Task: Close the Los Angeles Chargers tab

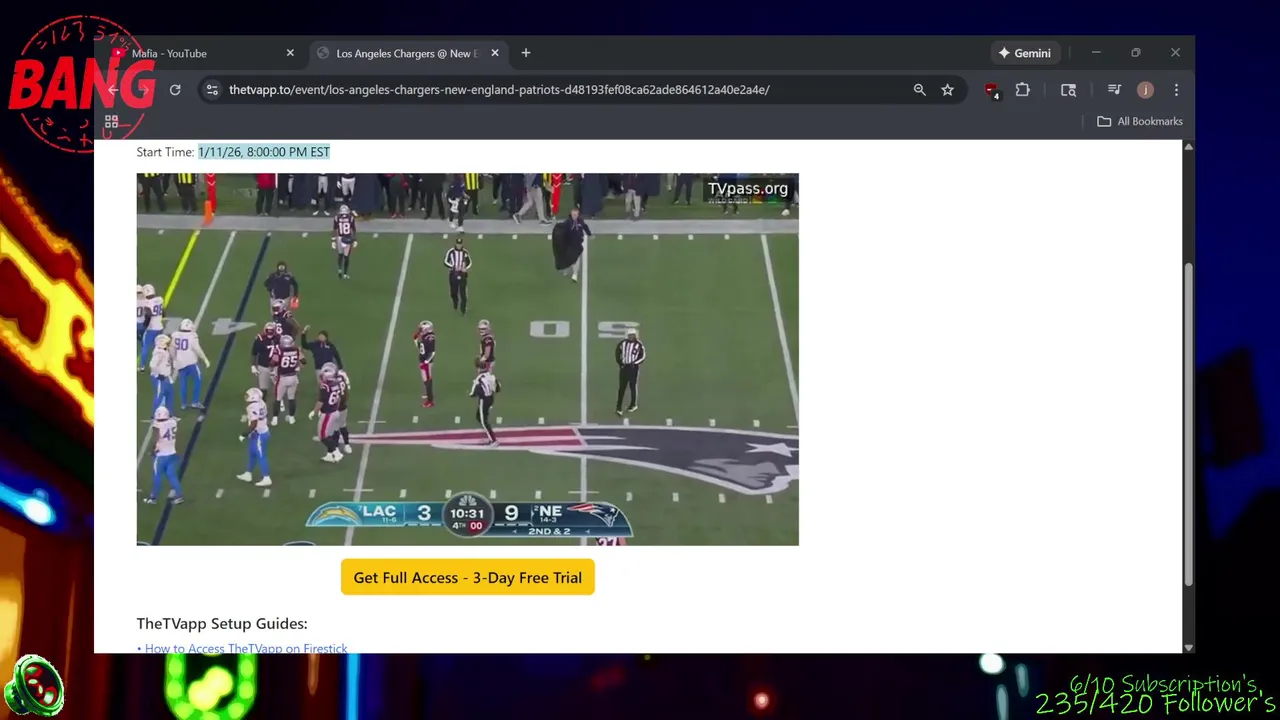Action: click(494, 53)
